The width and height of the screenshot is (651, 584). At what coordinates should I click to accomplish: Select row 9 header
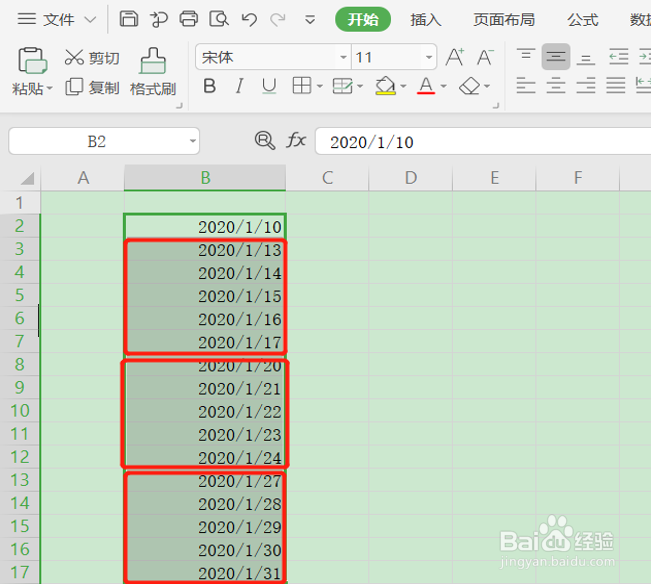click(20, 388)
